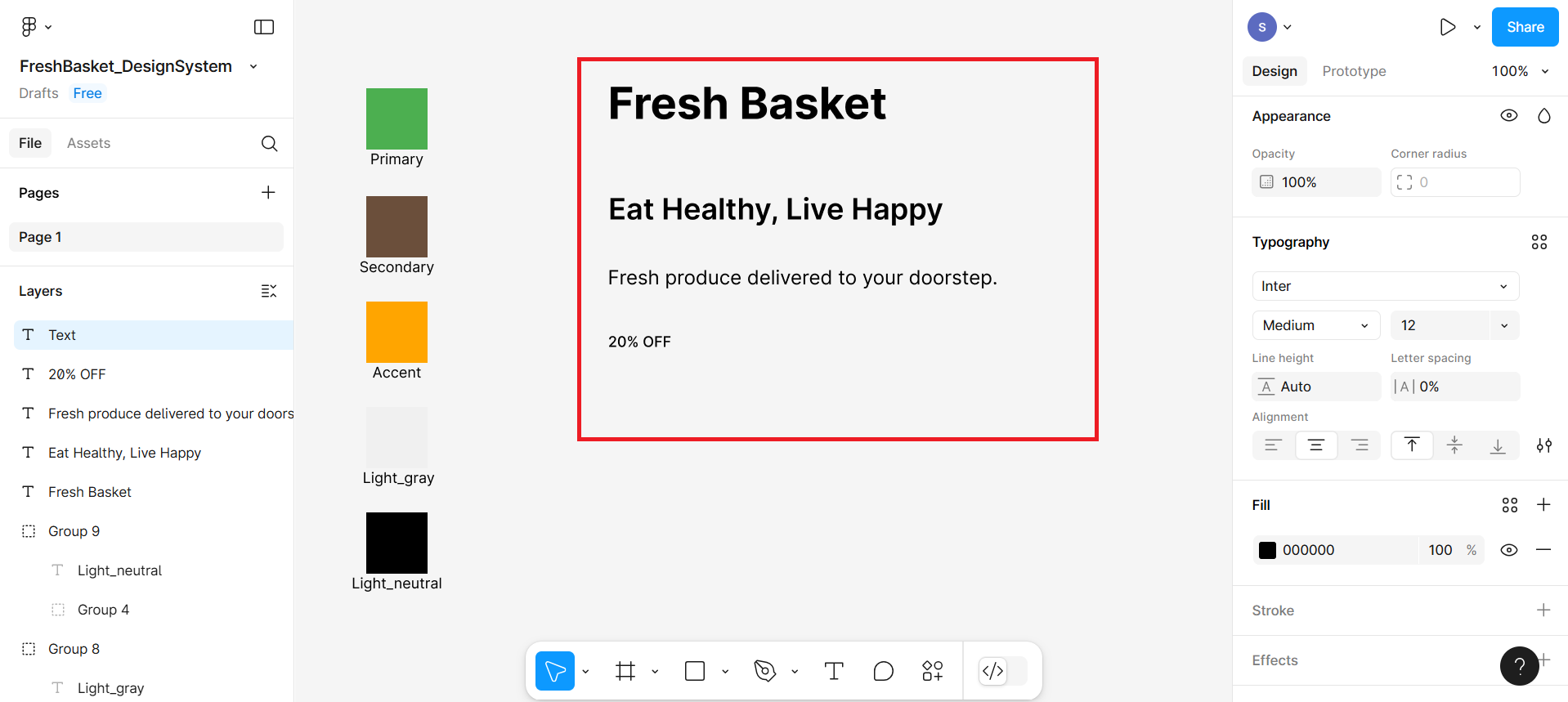Open the Medium font weight dropdown
Screen dimensions: 1568x702
click(x=1315, y=325)
